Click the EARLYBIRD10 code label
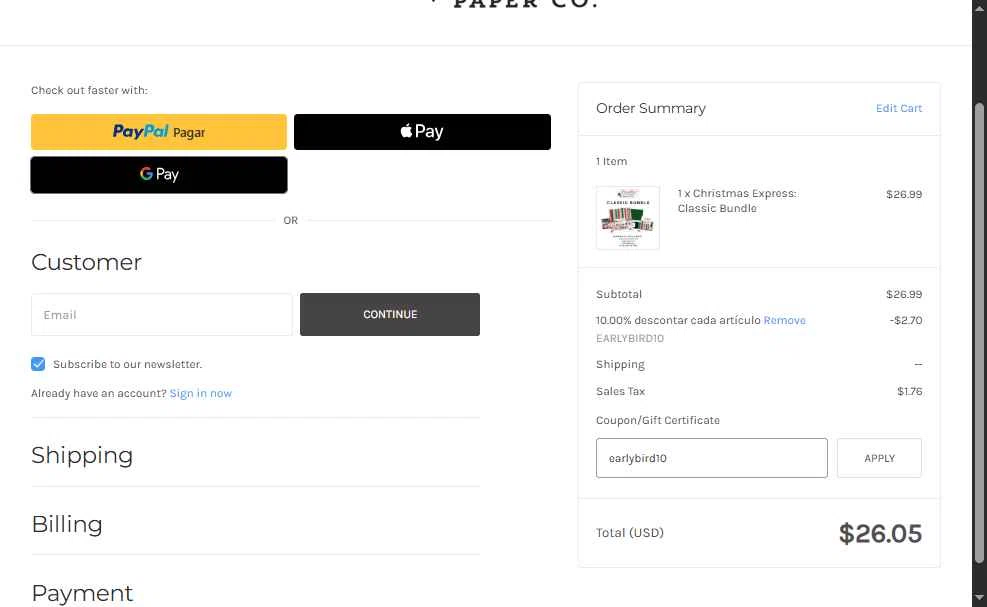Viewport: 987px width, 607px height. (629, 338)
